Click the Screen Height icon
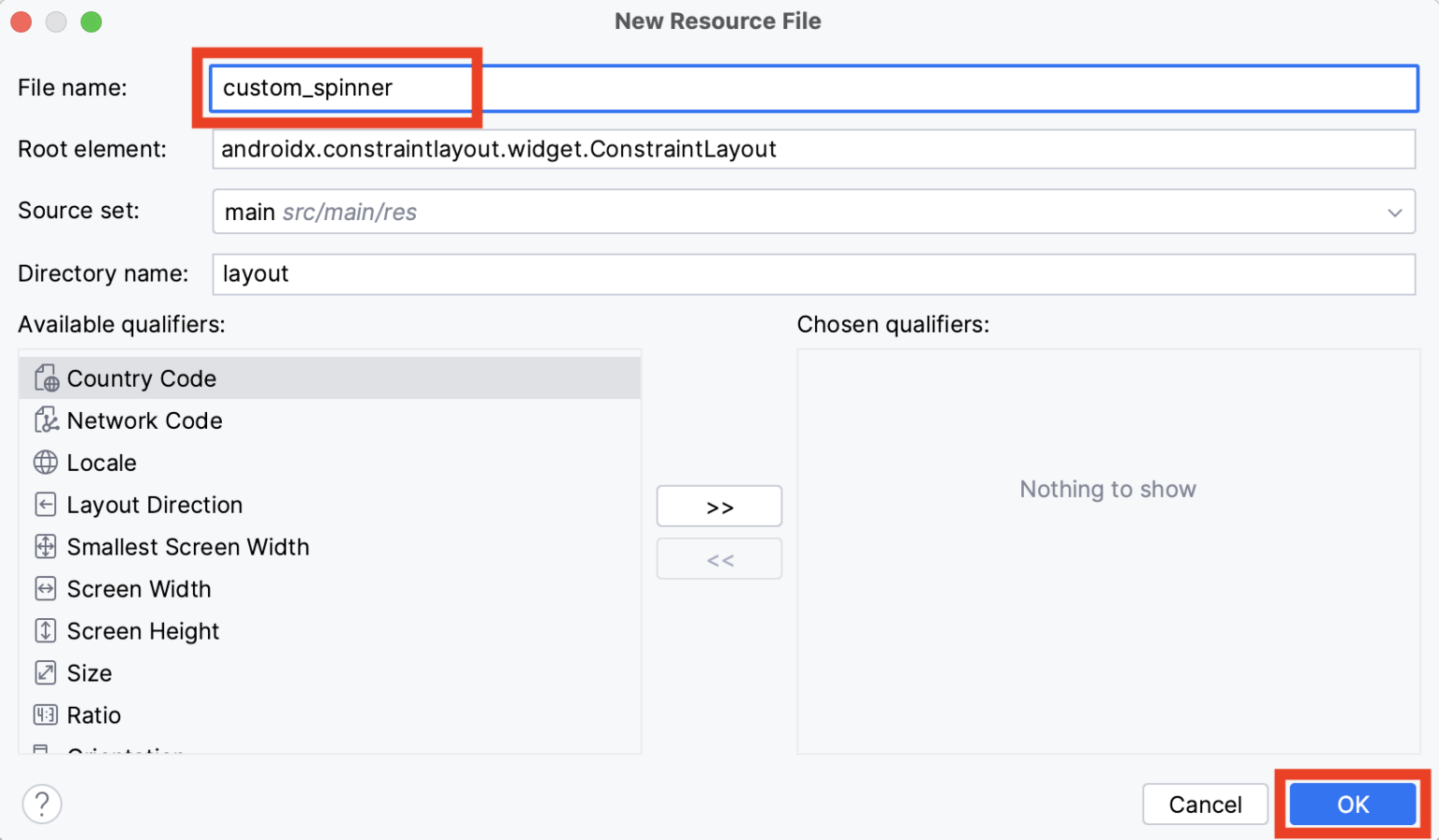Image resolution: width=1439 pixels, height=840 pixels. pos(46,631)
